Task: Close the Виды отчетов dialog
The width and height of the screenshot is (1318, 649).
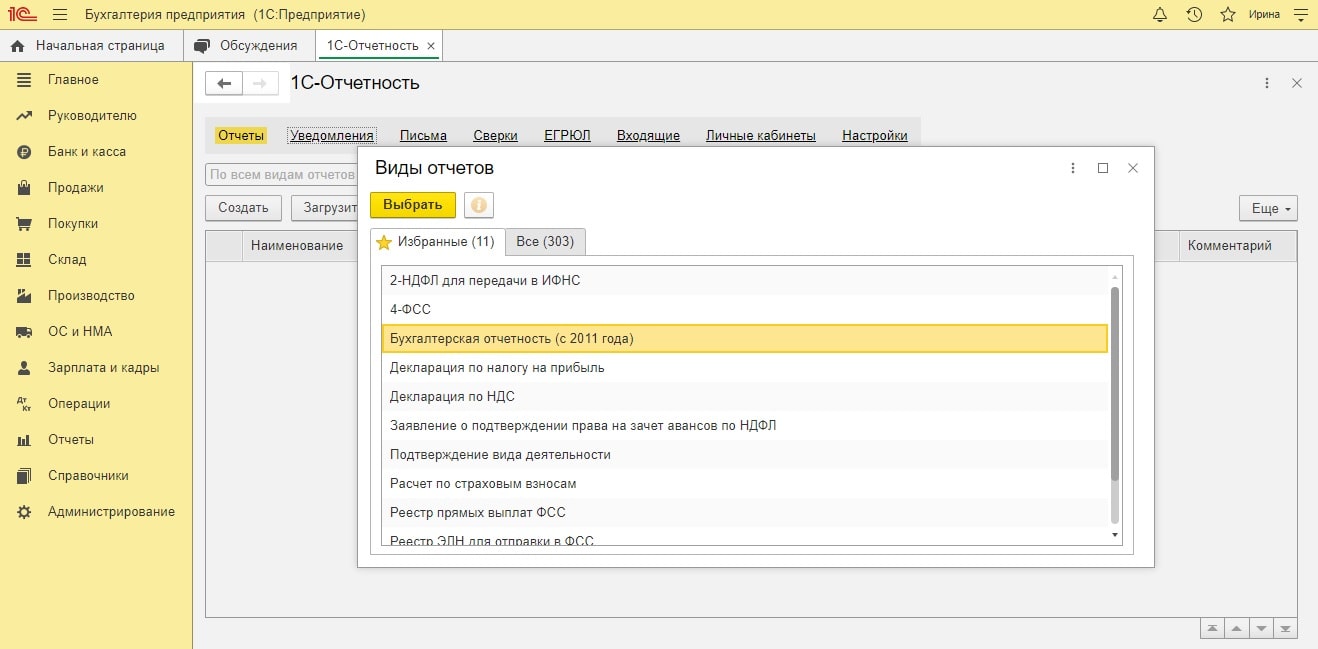Action: pos(1133,168)
